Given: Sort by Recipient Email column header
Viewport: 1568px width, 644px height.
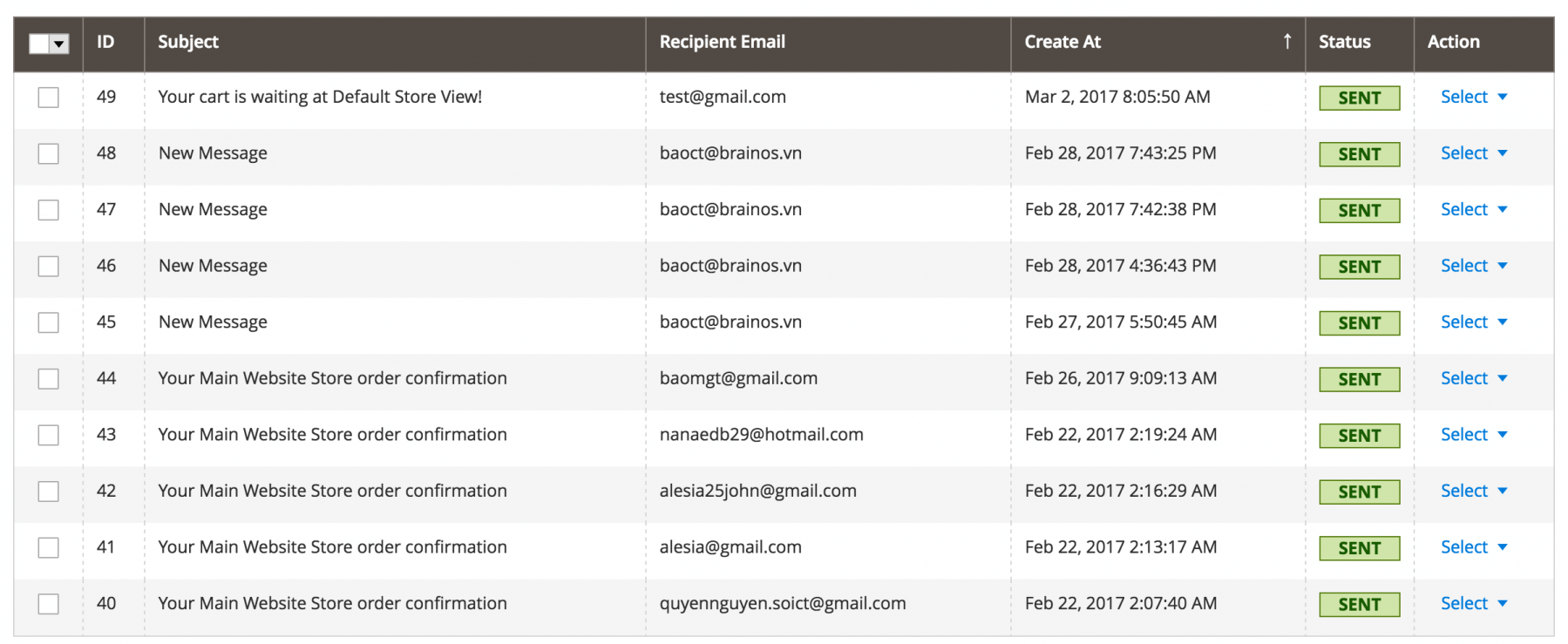Looking at the screenshot, I should (x=723, y=42).
